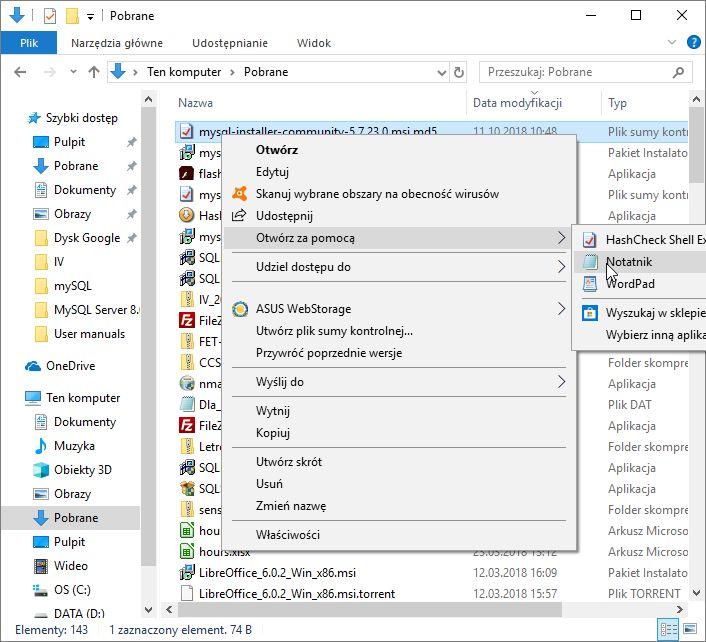The image size is (706, 642).
Task: Click Ten komputer in address breadcrumb
Action: [x=184, y=72]
